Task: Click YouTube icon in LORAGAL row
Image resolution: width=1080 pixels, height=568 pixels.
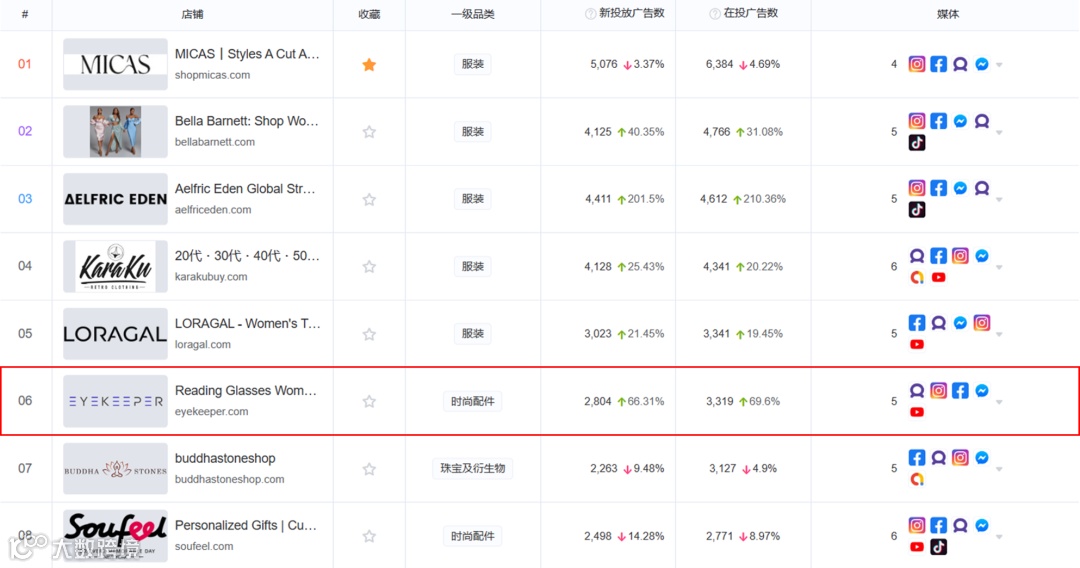Action: click(x=917, y=344)
